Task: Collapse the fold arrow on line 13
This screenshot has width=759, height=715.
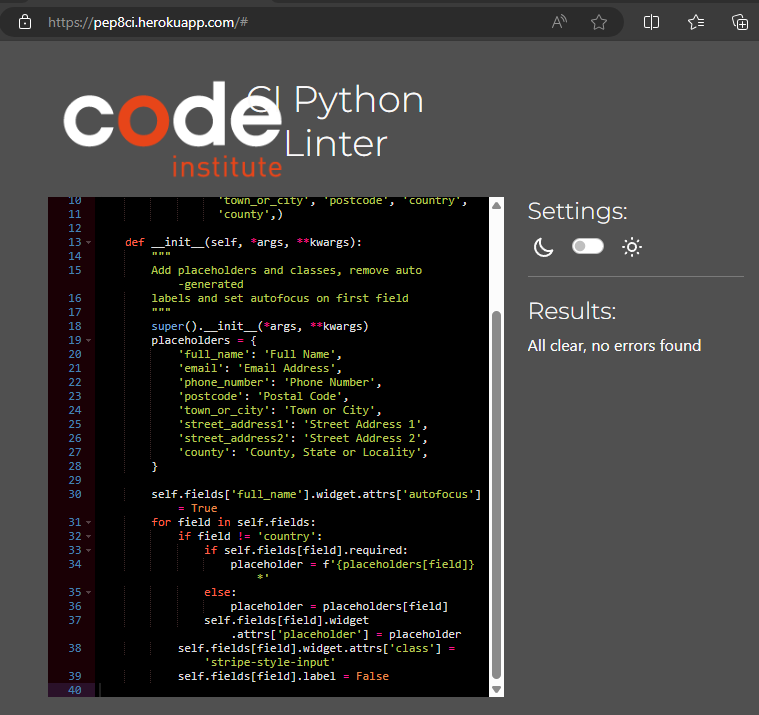Action: pyautogui.click(x=89, y=242)
